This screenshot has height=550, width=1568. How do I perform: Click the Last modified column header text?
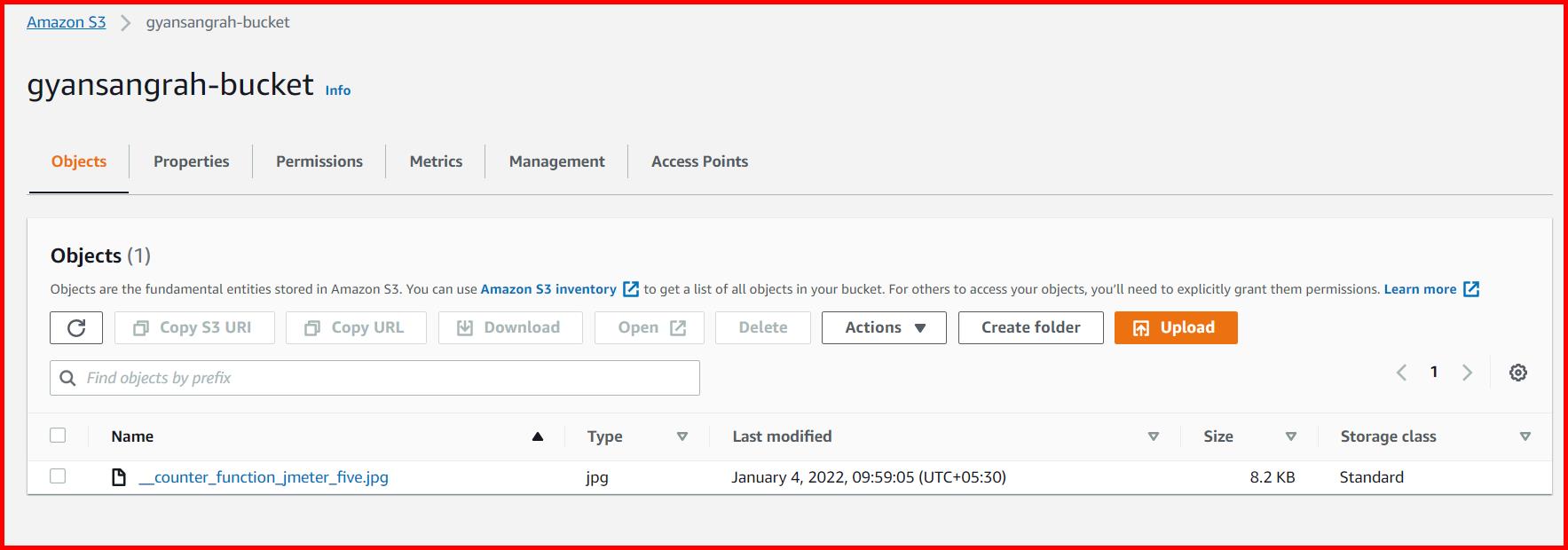pos(782,436)
